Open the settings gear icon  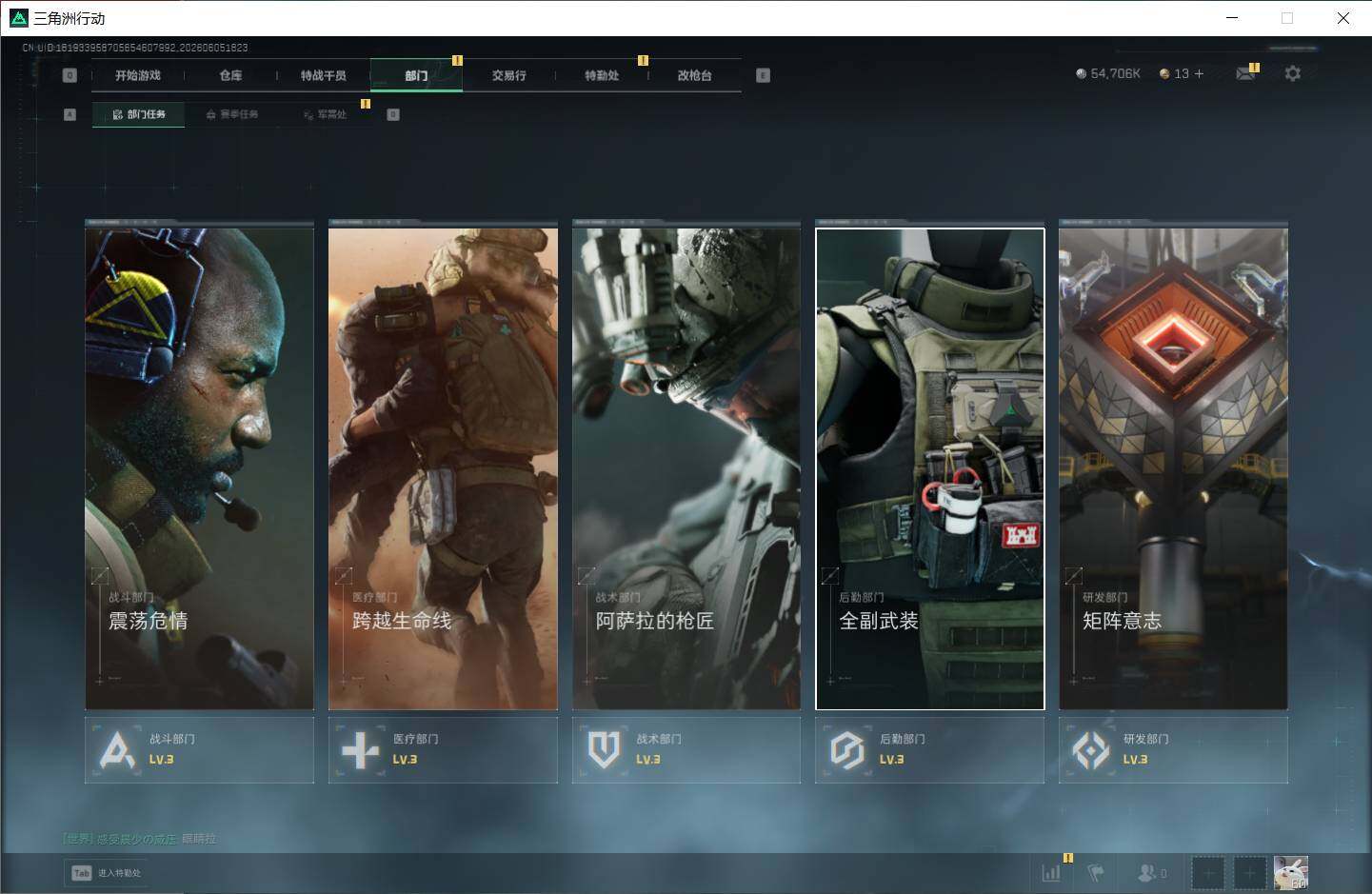1292,73
